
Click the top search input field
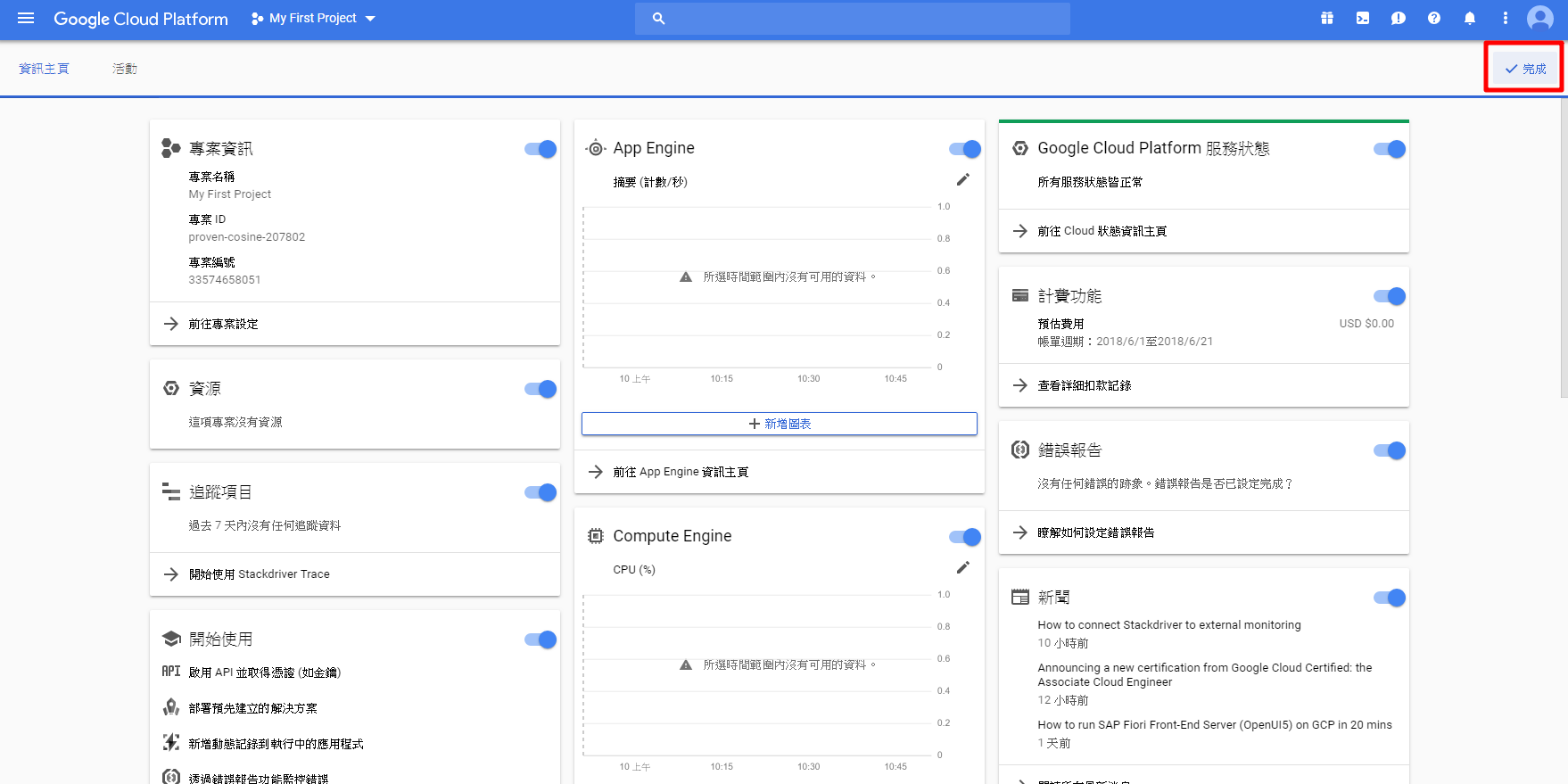853,18
